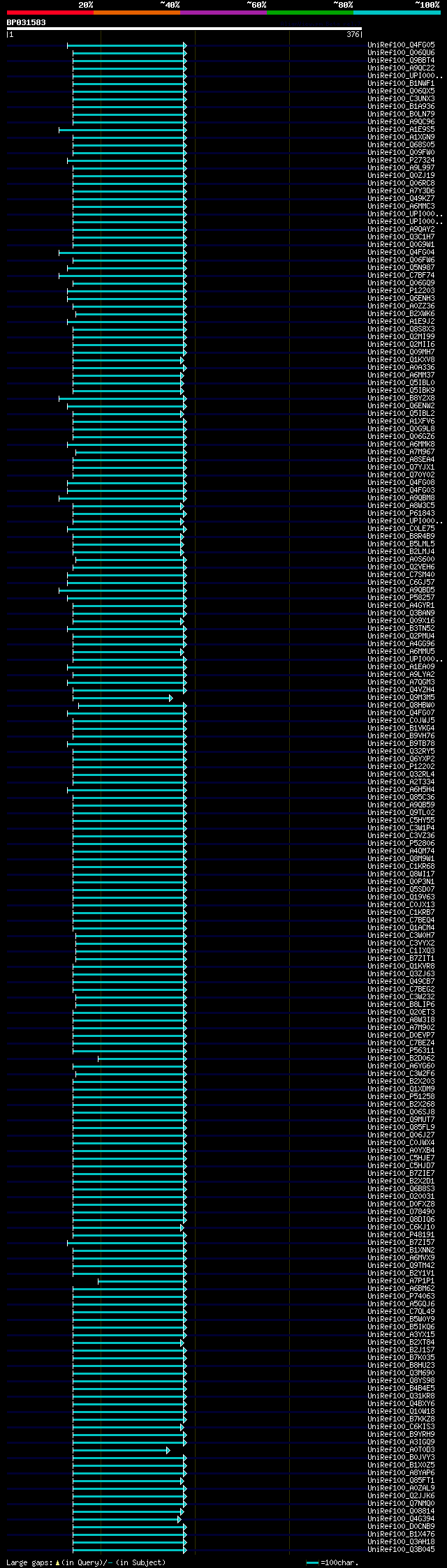Select hit UniRef100_B1NWF1
The width and height of the screenshot is (447, 1568).
click(401, 83)
